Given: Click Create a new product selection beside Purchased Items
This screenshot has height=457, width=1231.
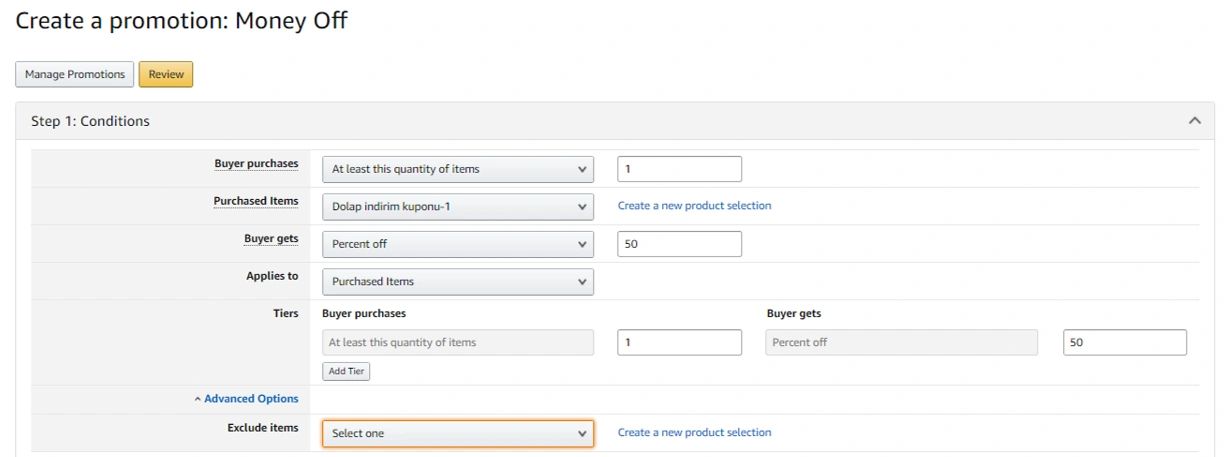Looking at the screenshot, I should 694,206.
